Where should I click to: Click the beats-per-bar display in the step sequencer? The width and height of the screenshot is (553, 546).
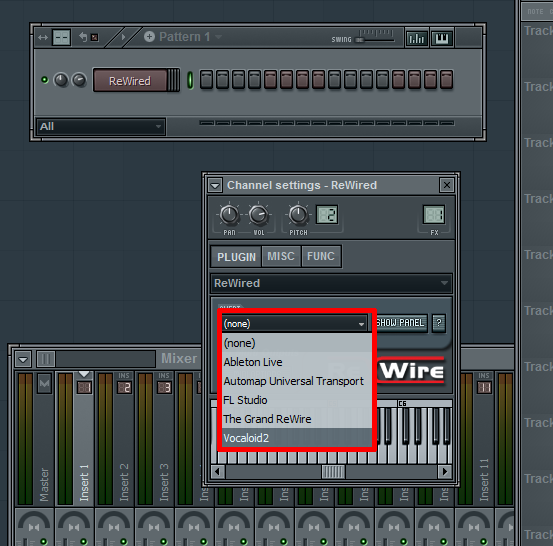(61, 37)
